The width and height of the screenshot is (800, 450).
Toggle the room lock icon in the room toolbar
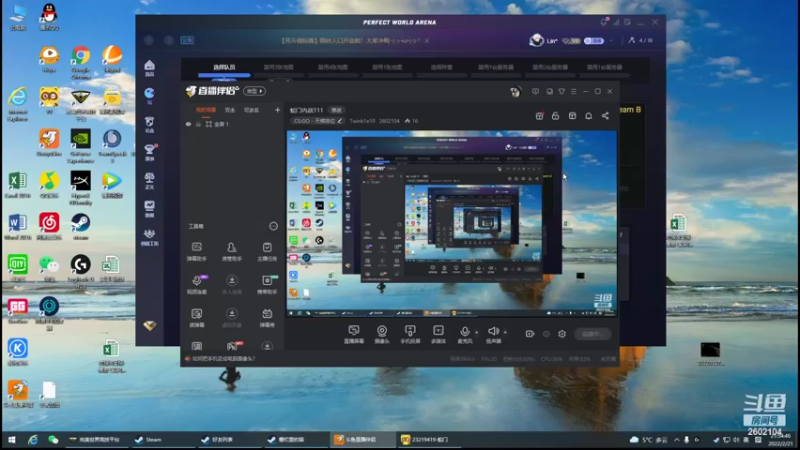pyautogui.click(x=556, y=116)
